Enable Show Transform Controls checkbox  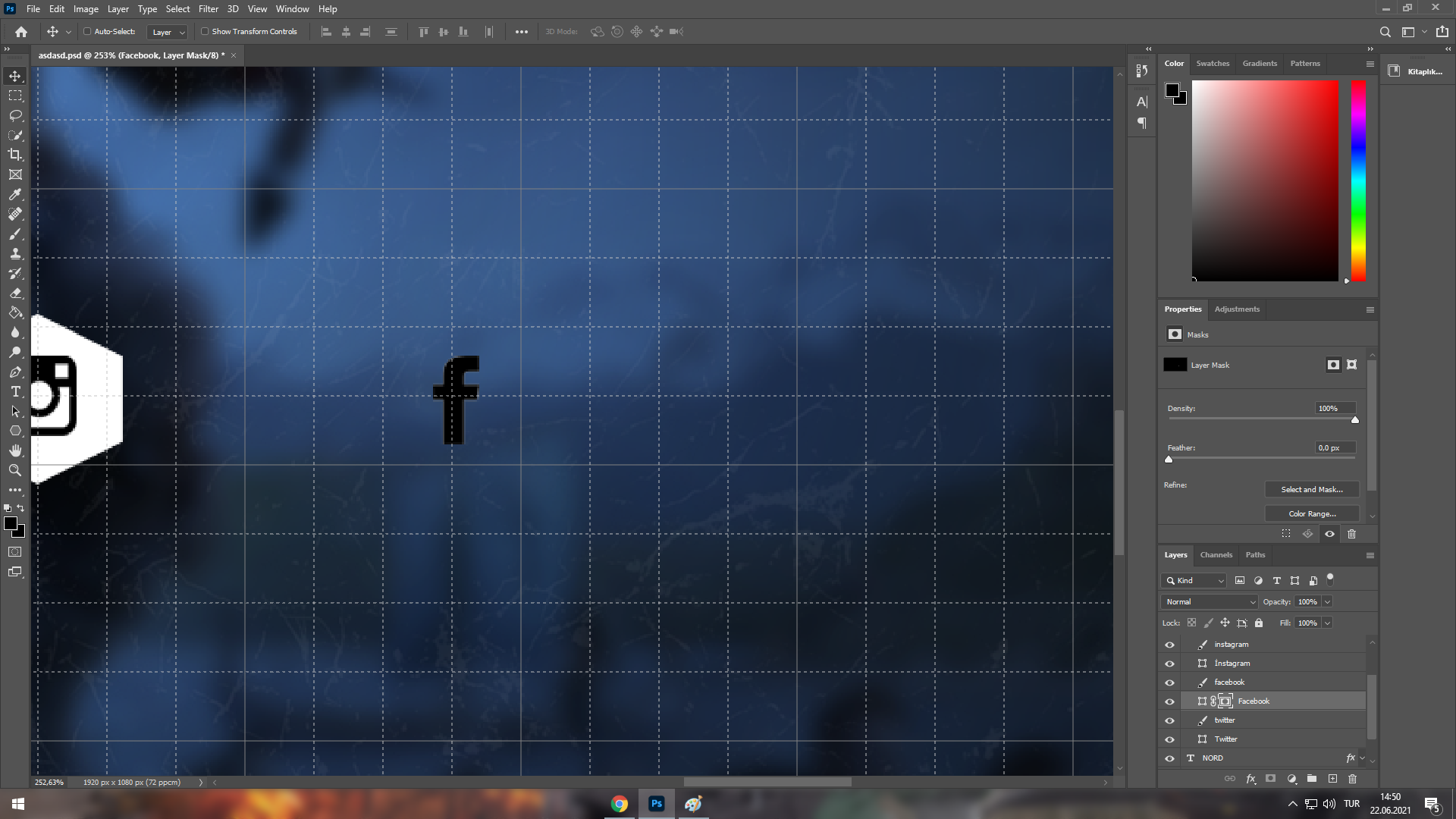coord(205,32)
